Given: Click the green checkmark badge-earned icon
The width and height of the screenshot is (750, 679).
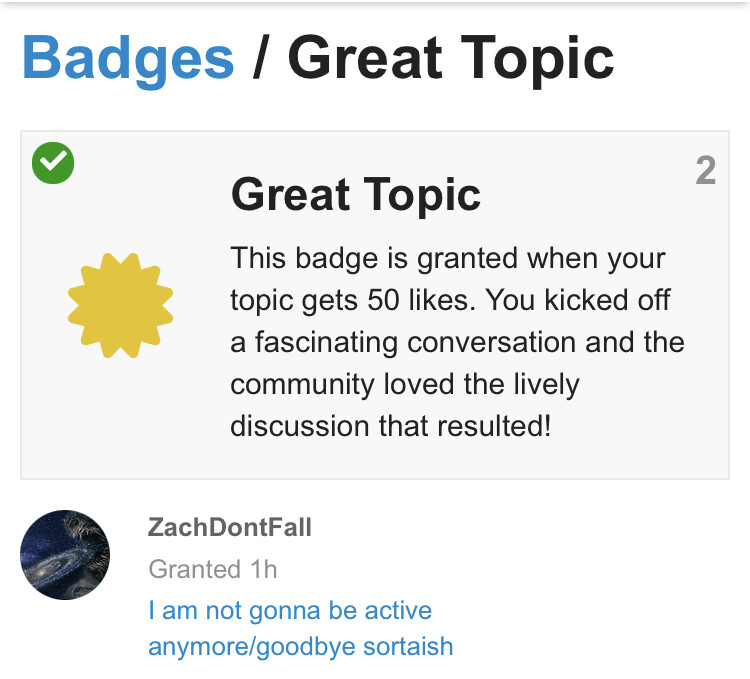Looking at the screenshot, I should 52,162.
